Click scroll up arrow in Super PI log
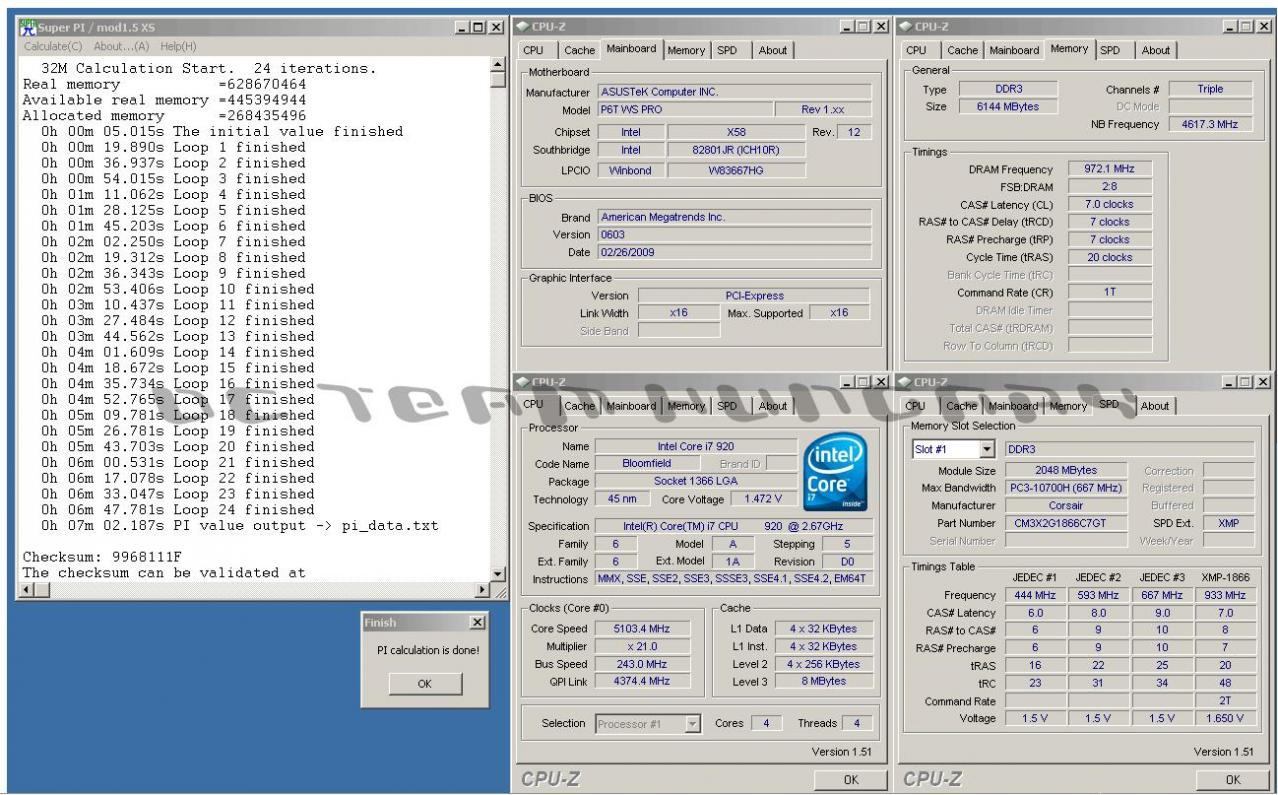Screen dimensions: 1278x795 pos(499,65)
